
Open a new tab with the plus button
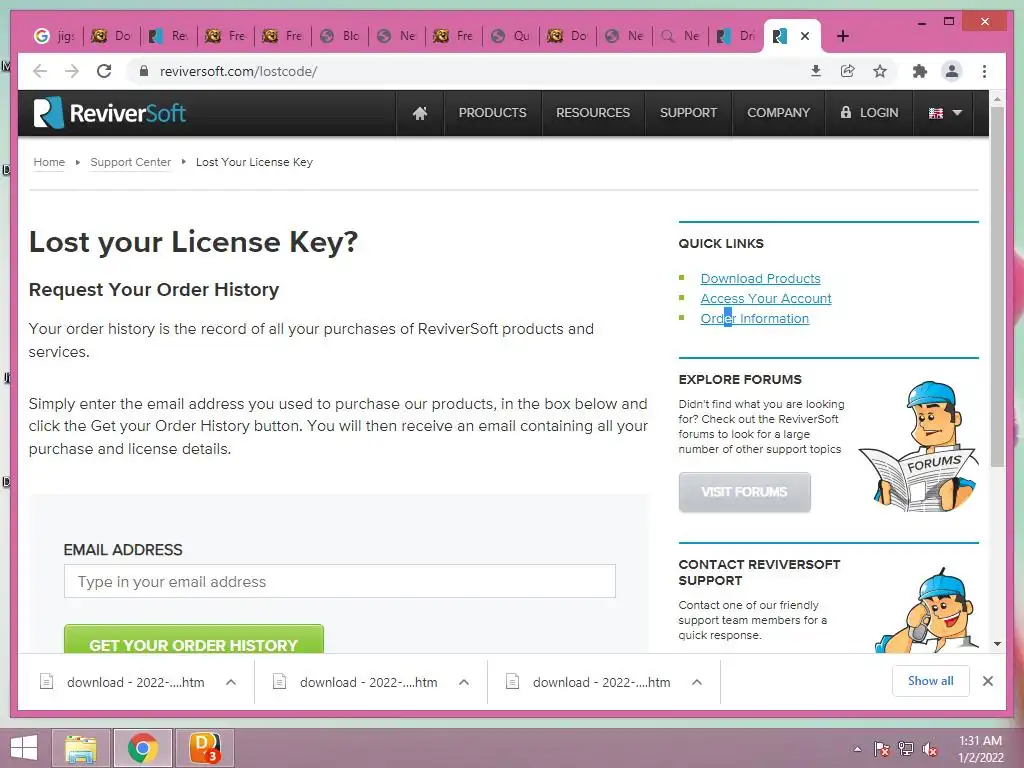point(842,36)
